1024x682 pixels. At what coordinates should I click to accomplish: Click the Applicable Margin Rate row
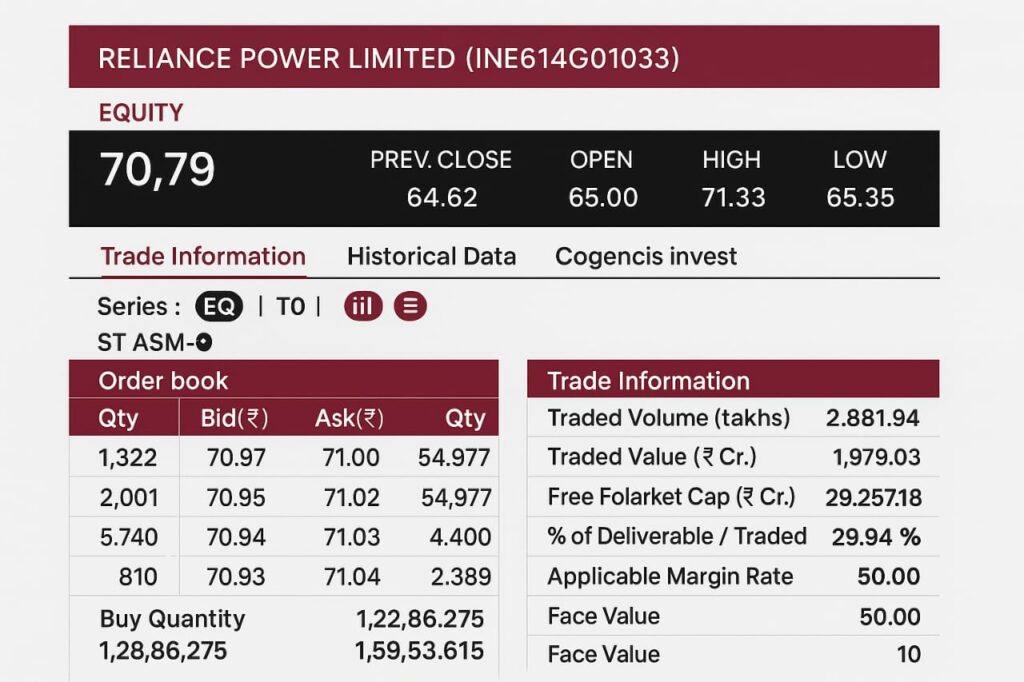(x=733, y=576)
